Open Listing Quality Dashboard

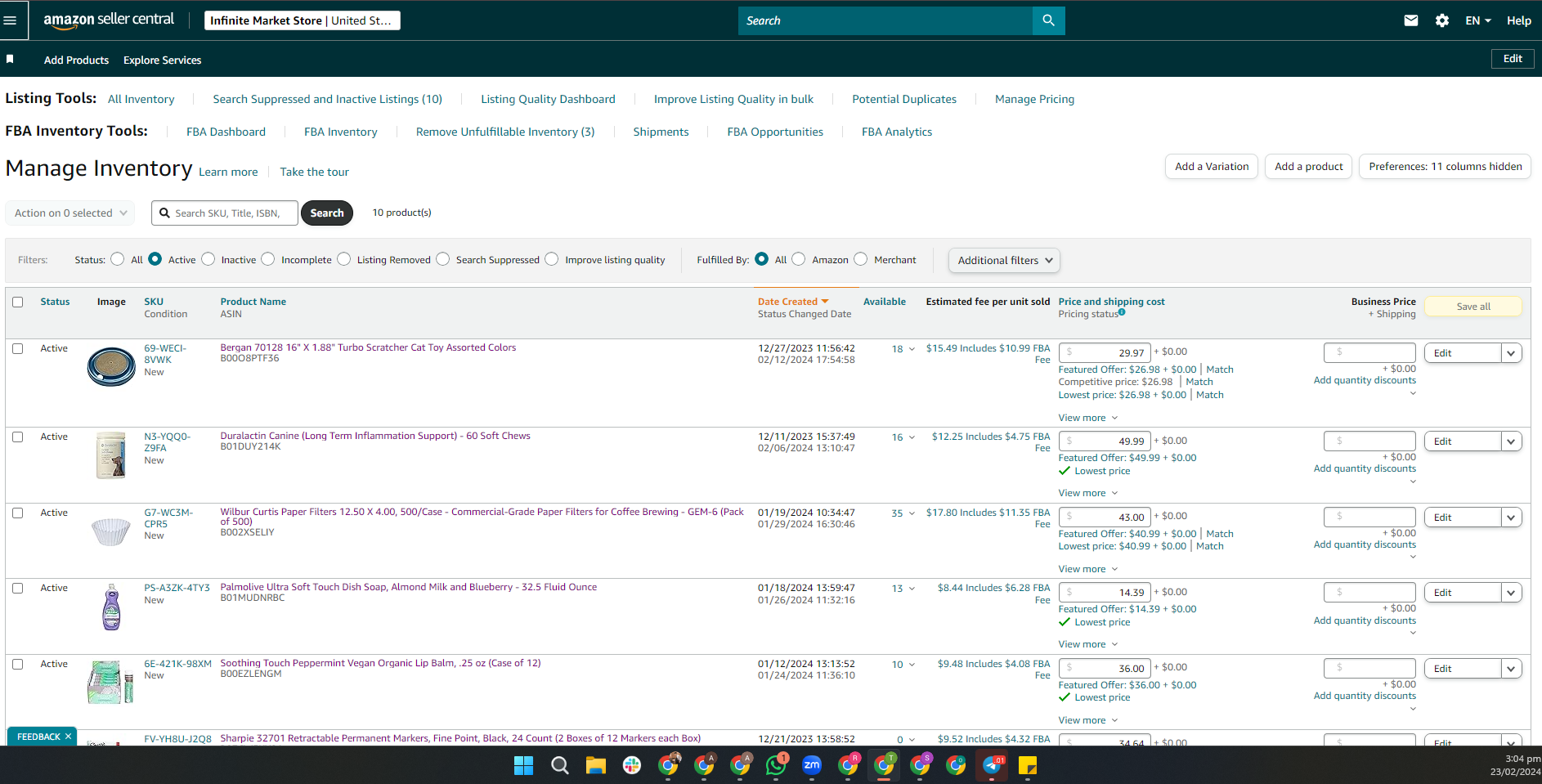coord(548,99)
